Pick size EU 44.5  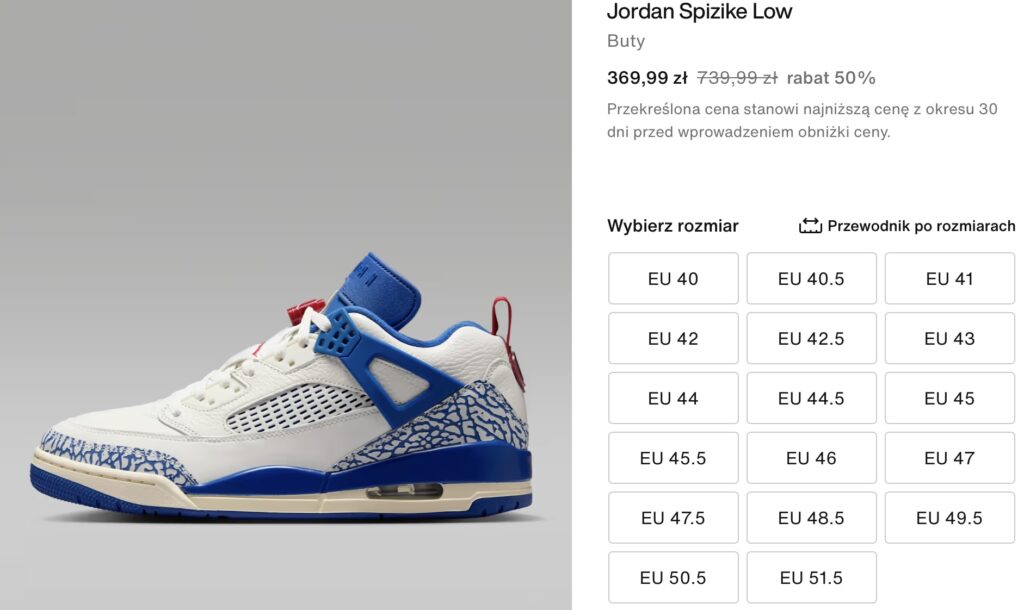click(x=812, y=398)
